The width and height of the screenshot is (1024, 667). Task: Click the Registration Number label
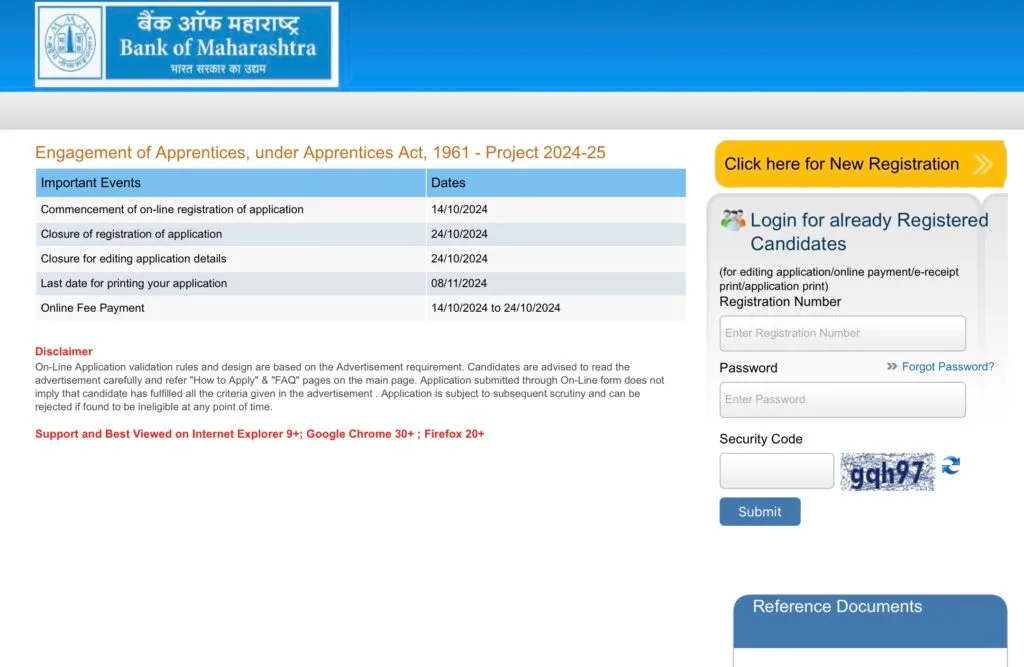point(780,302)
